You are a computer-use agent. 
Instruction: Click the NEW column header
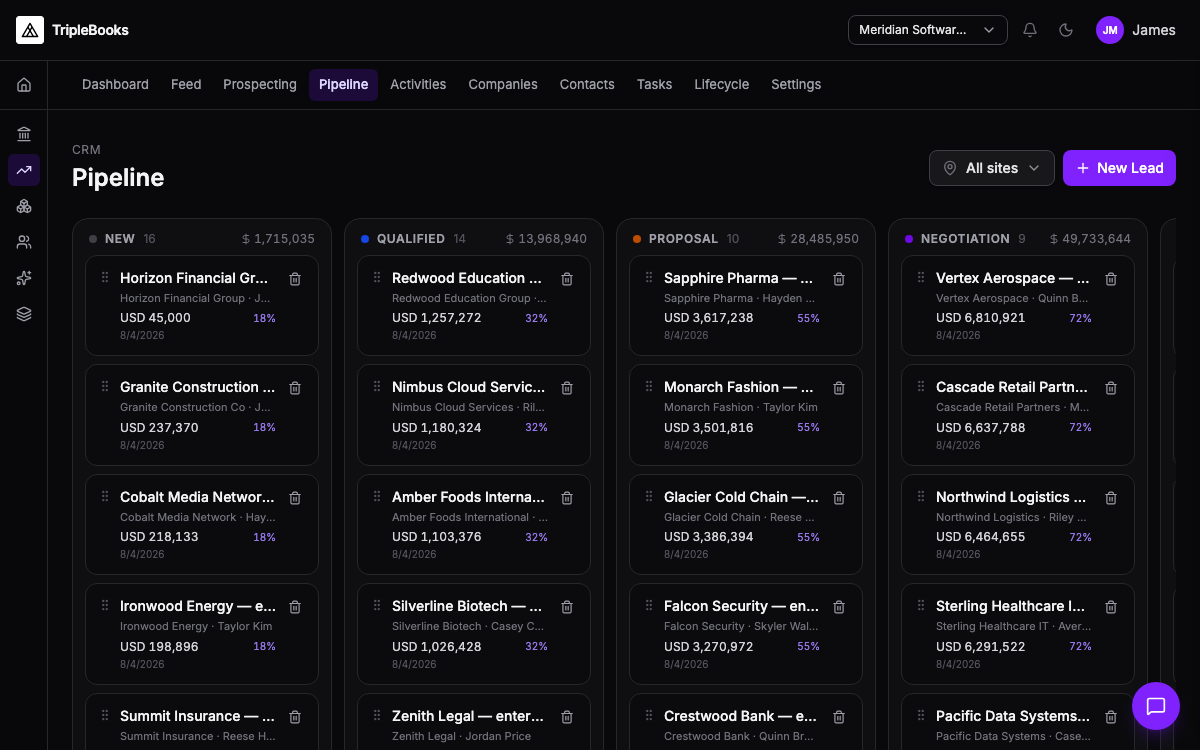pyautogui.click(x=120, y=239)
